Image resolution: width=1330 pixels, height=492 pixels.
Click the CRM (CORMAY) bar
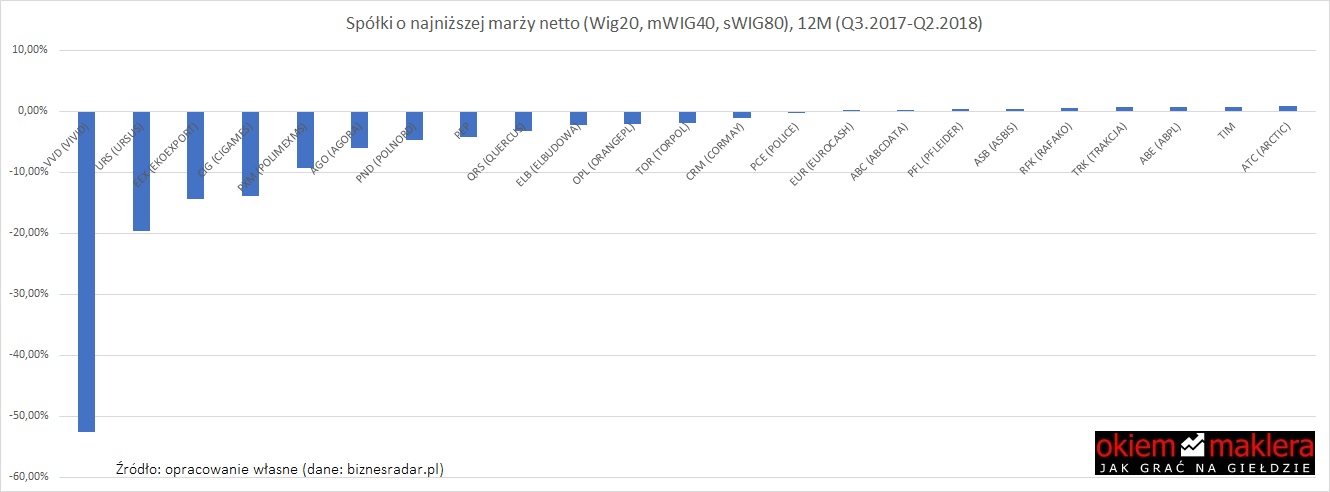point(741,114)
